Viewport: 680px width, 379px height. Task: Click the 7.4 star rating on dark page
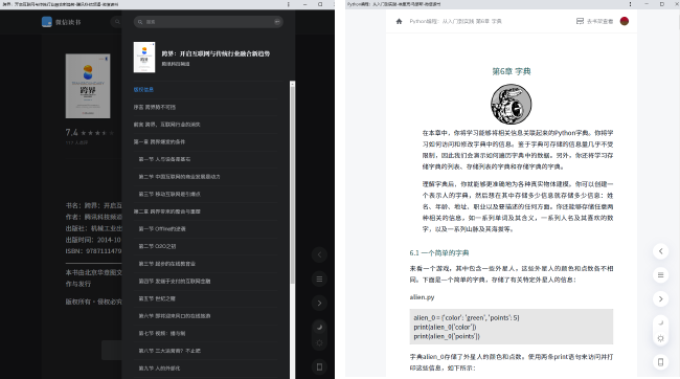click(90, 133)
